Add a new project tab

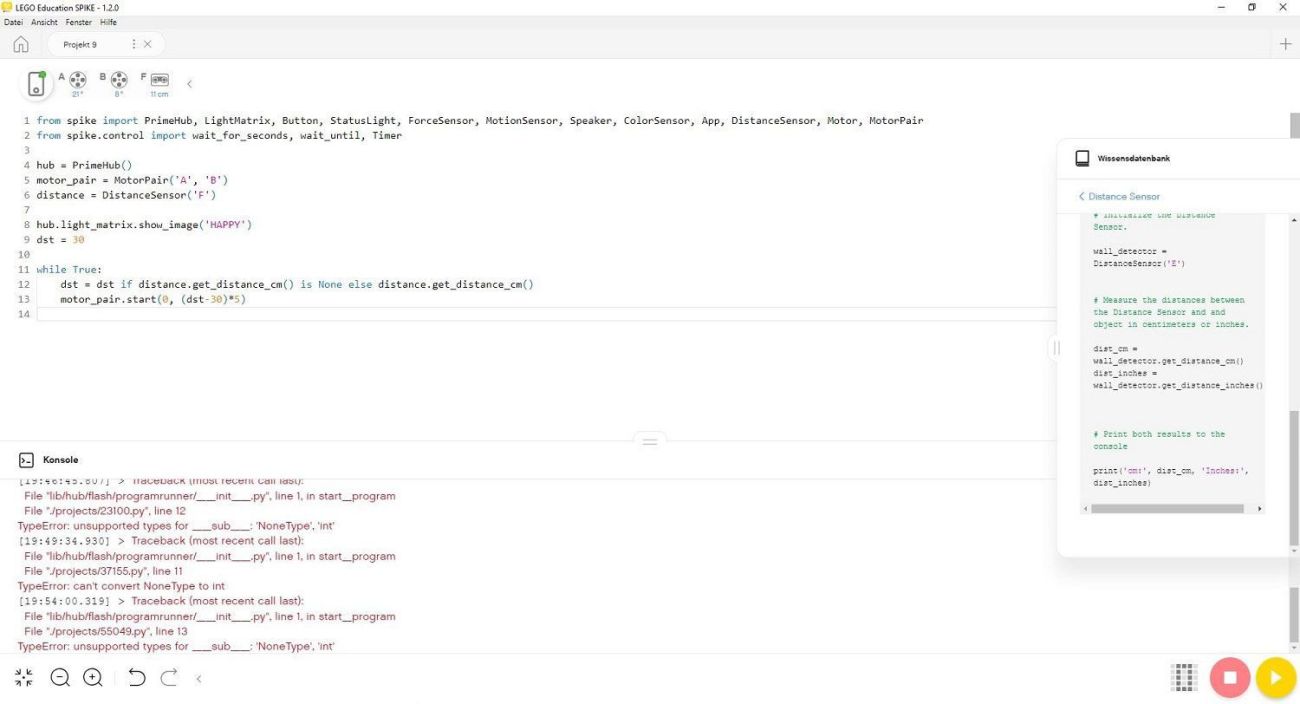point(1286,44)
